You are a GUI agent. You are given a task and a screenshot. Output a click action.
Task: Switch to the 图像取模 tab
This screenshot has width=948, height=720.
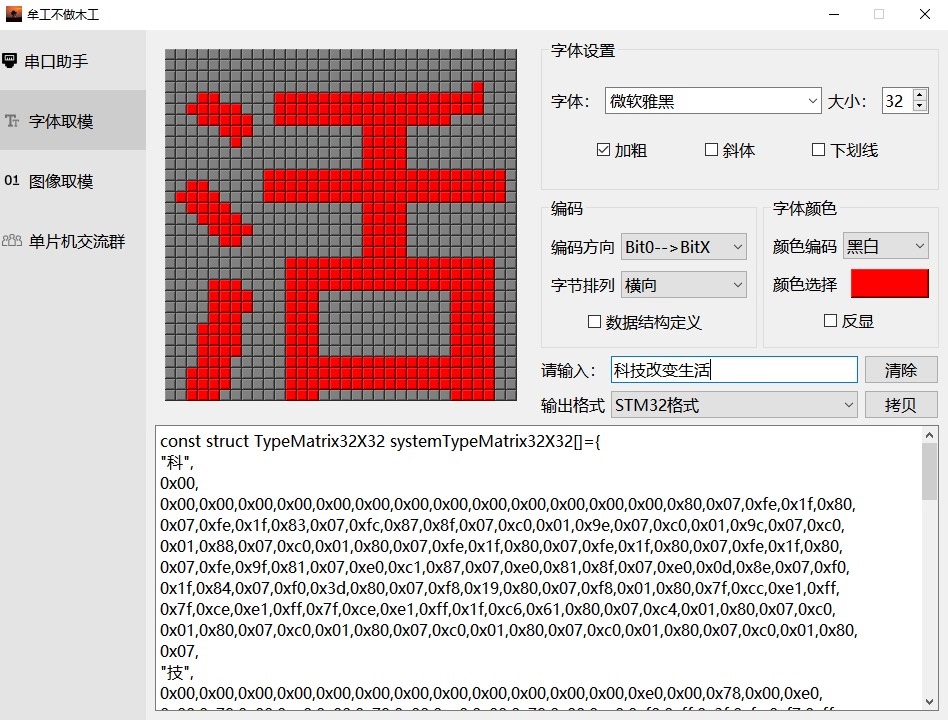coord(73,181)
